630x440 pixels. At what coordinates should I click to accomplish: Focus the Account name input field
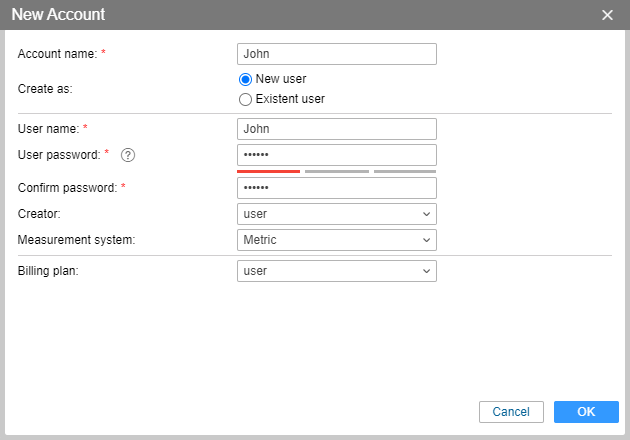tap(336, 54)
